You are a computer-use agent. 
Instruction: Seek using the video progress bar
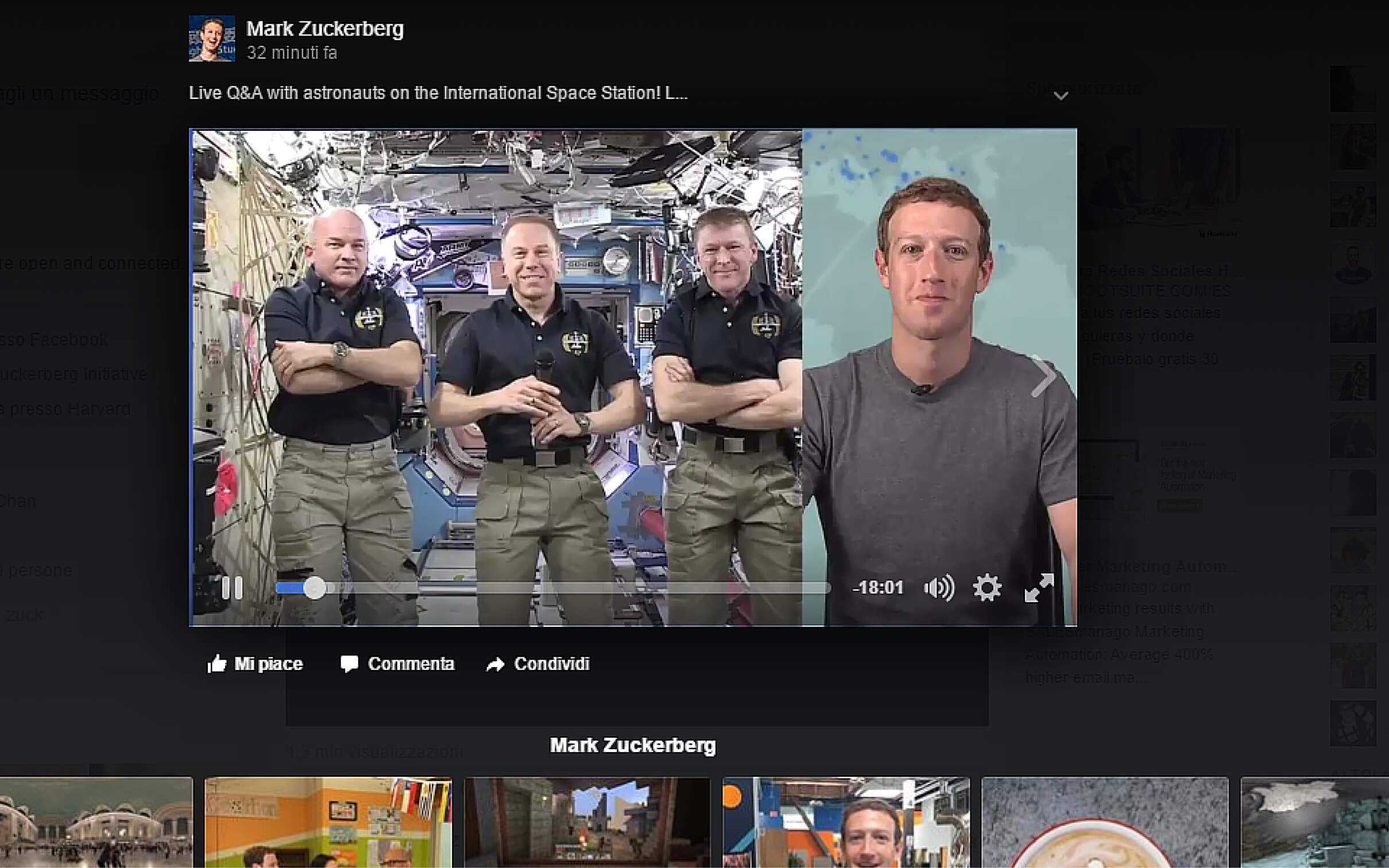click(551, 587)
